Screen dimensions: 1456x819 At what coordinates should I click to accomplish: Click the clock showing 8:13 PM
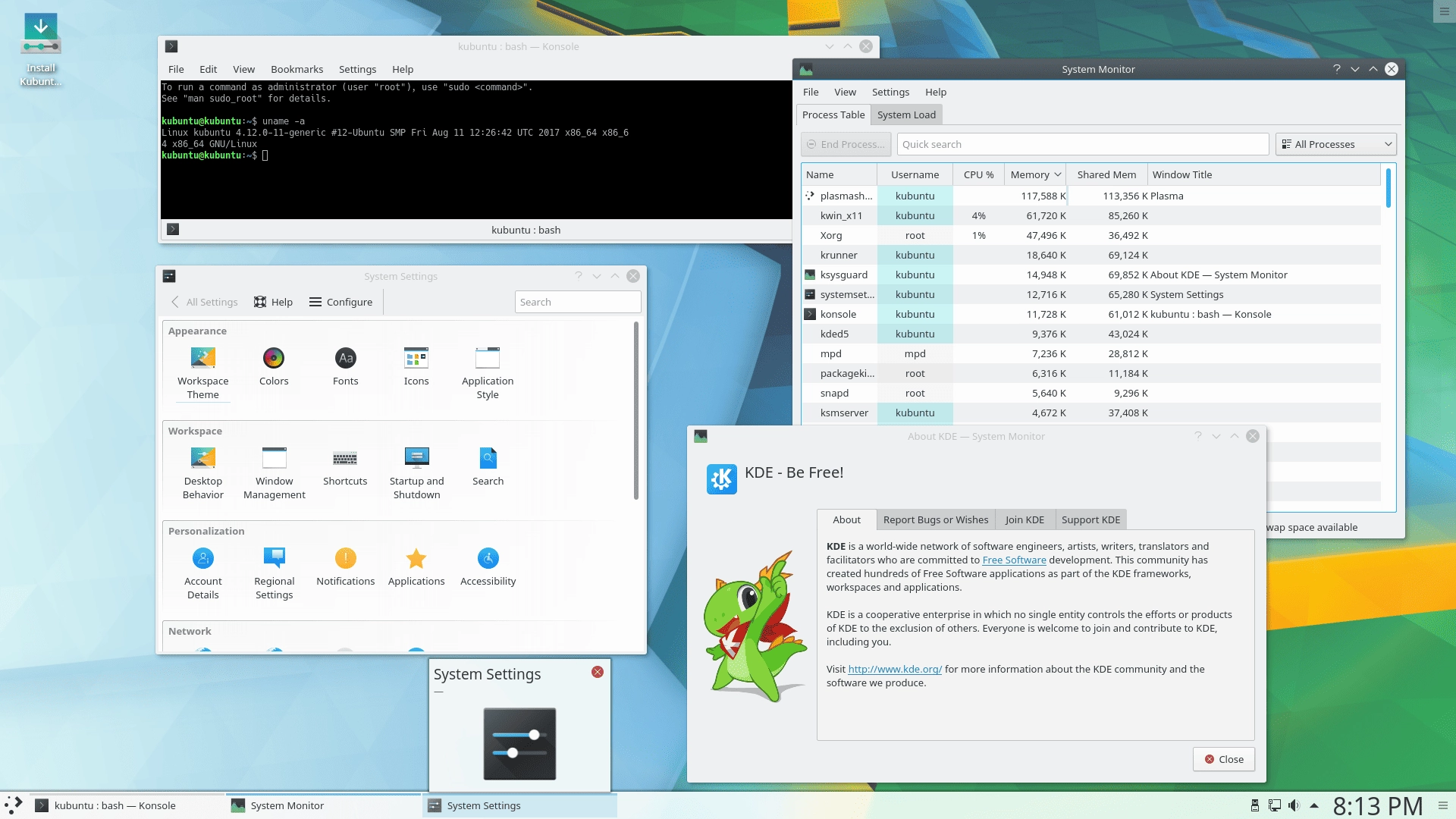[1377, 805]
